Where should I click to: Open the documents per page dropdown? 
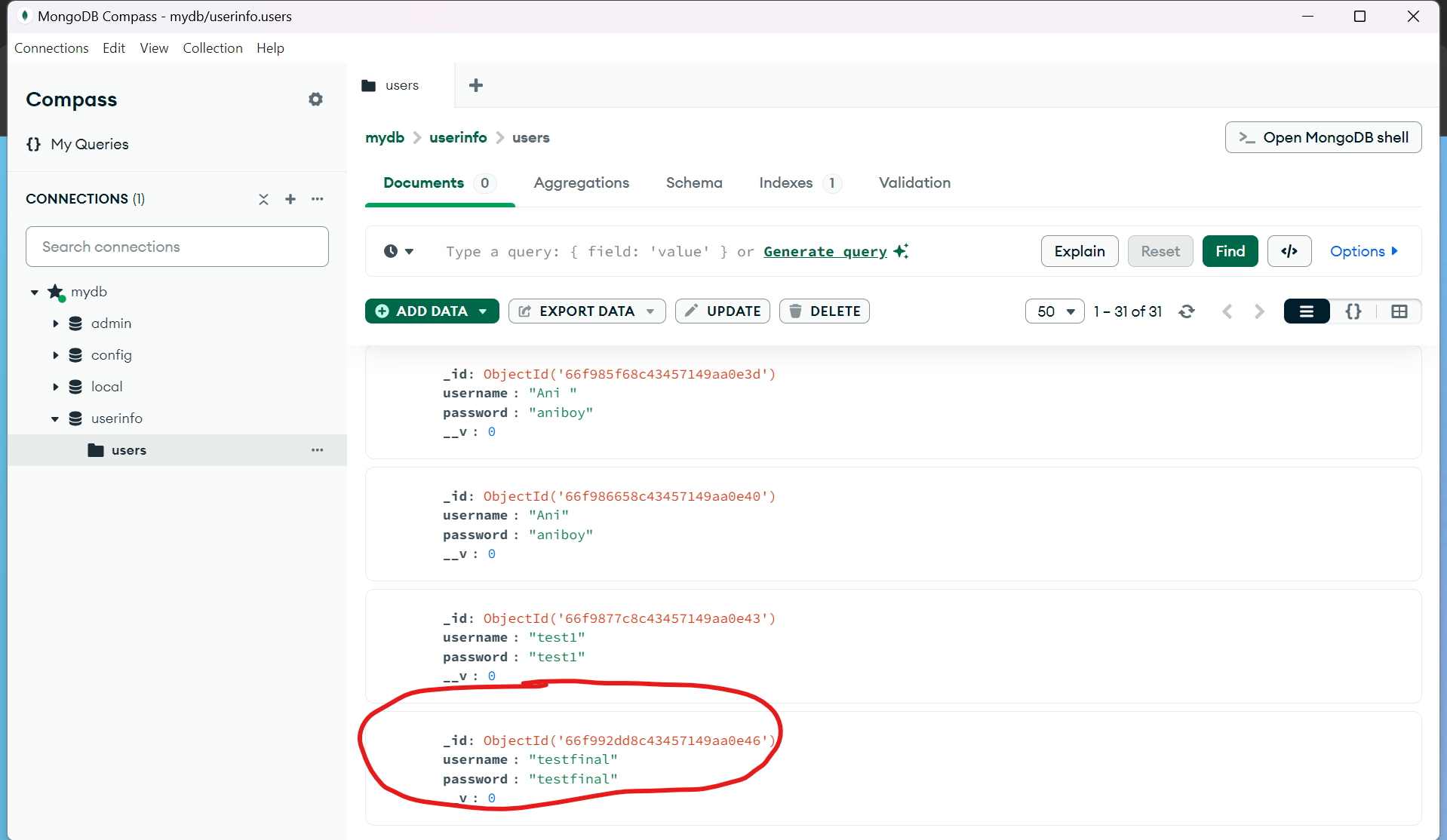(x=1055, y=311)
